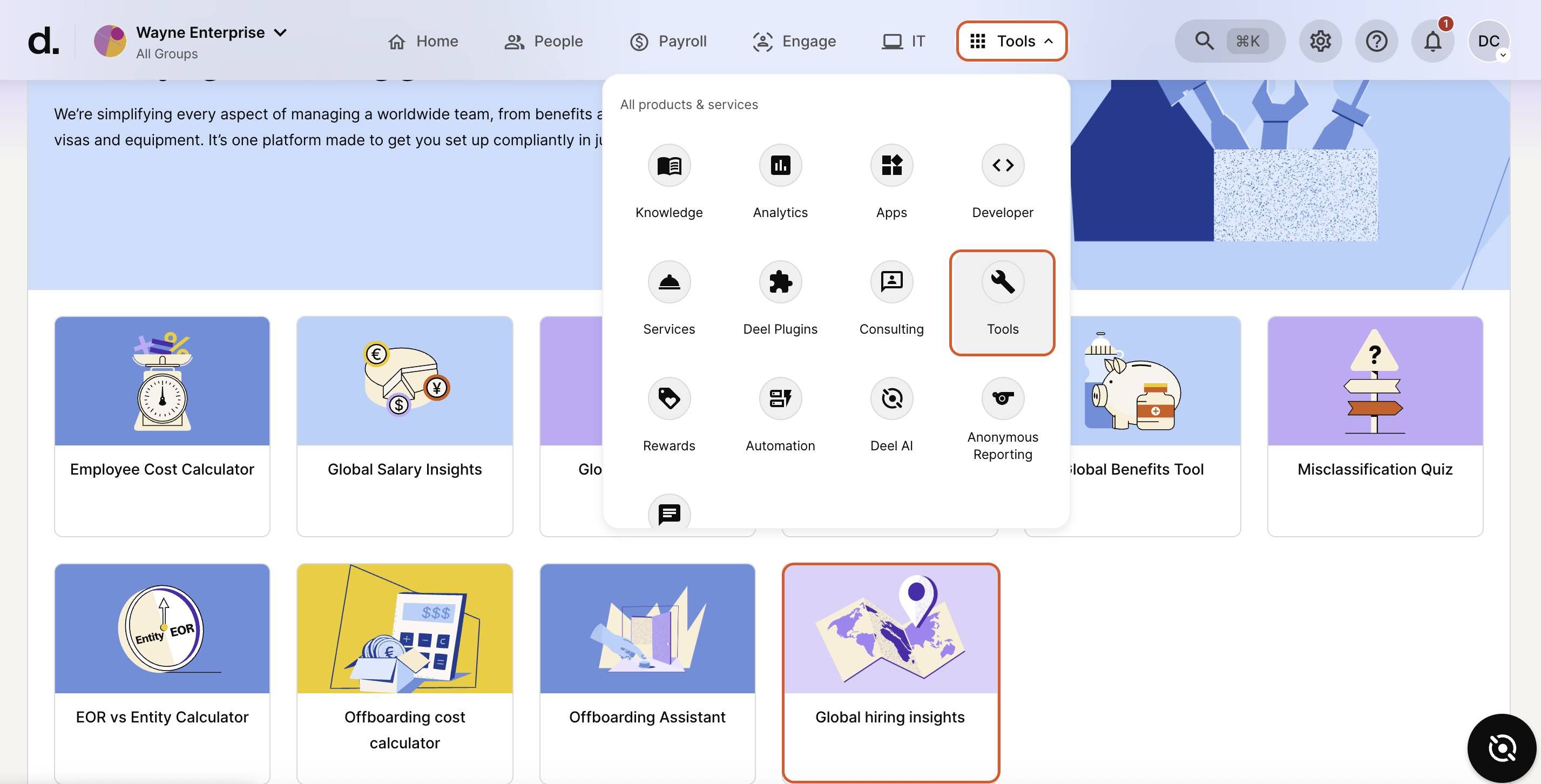The image size is (1541, 784).
Task: Click the partially visible chat message icon
Action: click(x=669, y=512)
